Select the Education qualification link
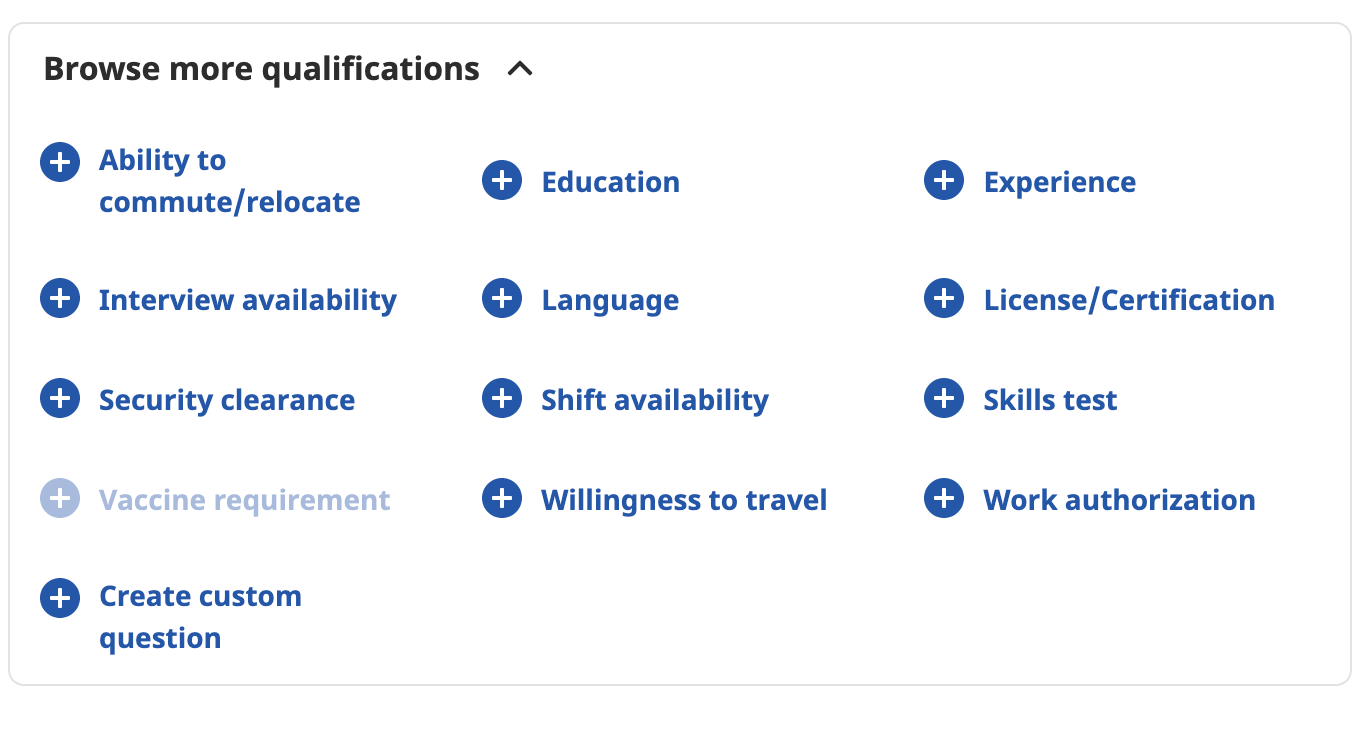This screenshot has width=1372, height=730. pyautogui.click(x=610, y=182)
